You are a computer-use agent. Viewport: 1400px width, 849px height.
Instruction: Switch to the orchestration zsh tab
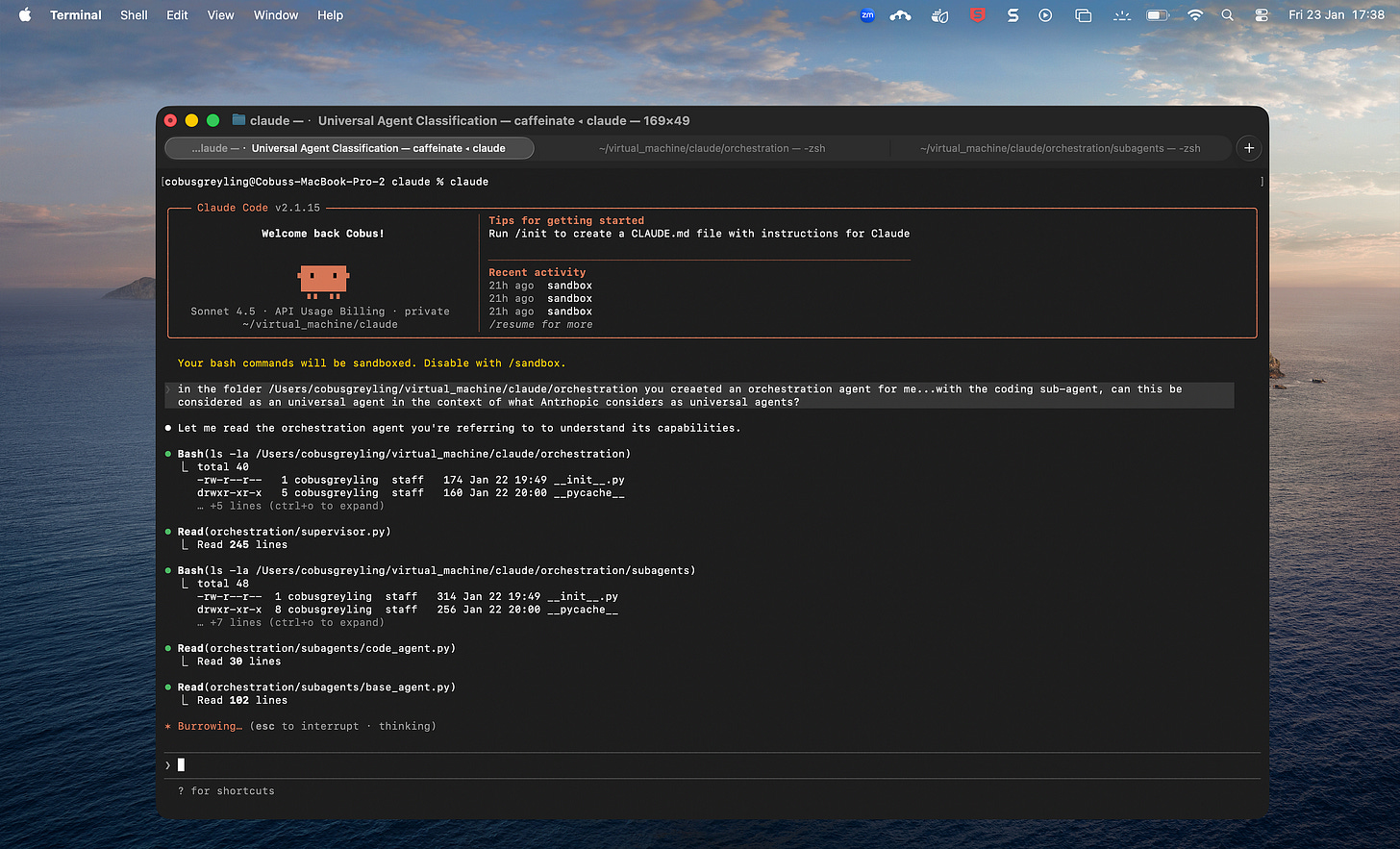click(x=712, y=148)
